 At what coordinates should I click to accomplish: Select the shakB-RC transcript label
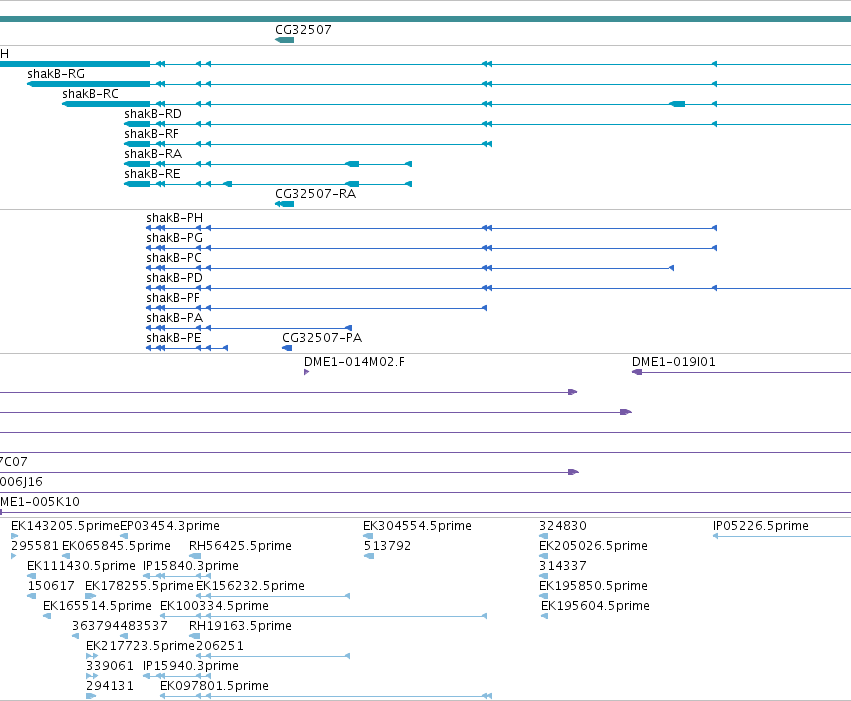tap(90, 94)
